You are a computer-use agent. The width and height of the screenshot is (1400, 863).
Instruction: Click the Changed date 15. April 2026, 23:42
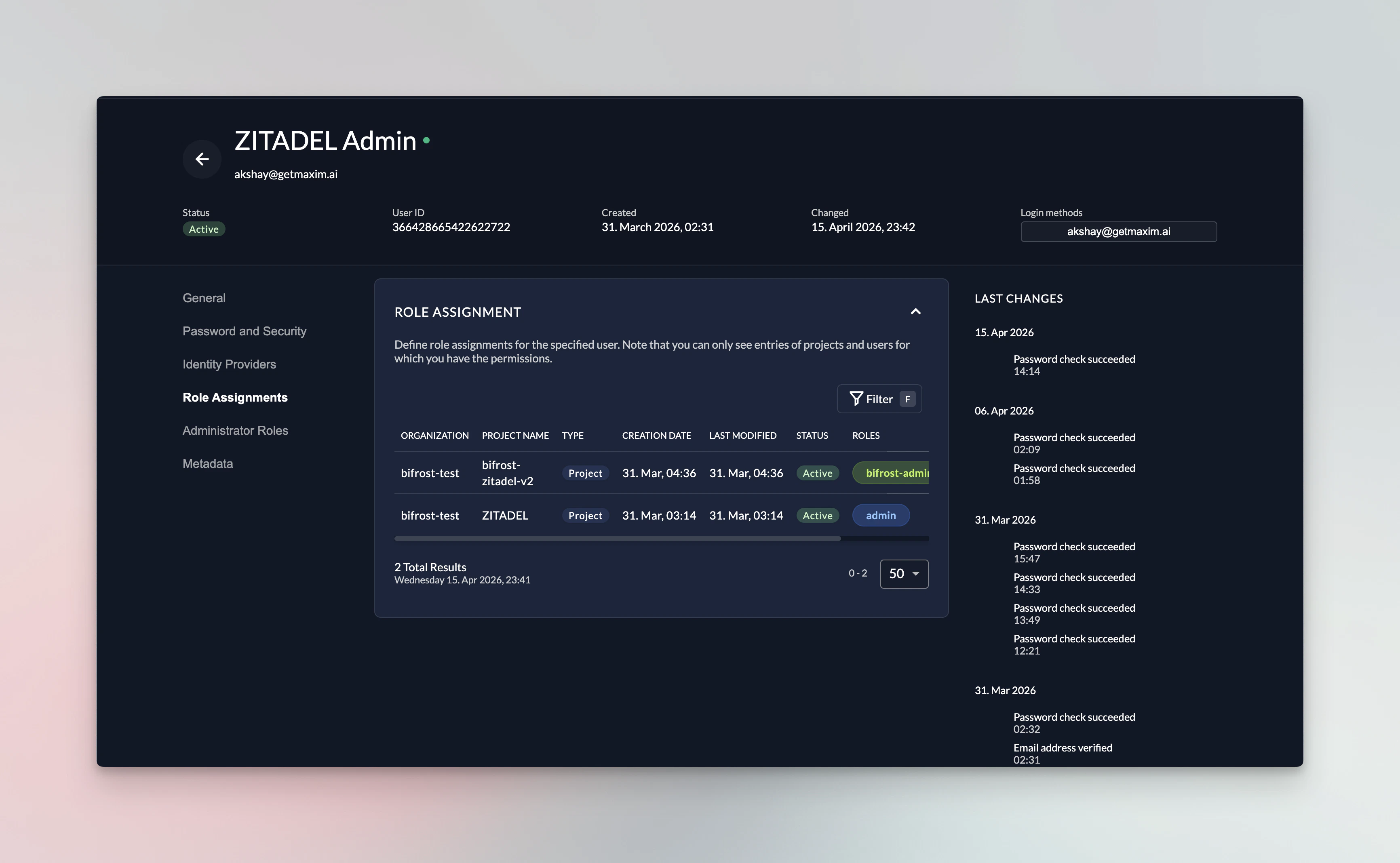pyautogui.click(x=863, y=227)
